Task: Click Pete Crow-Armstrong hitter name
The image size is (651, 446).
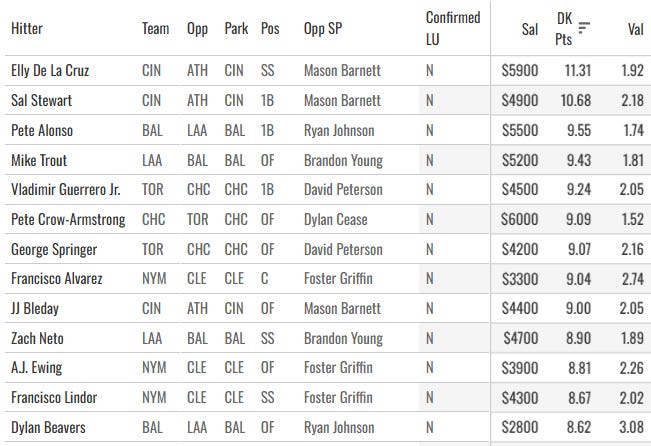Action: pyautogui.click(x=68, y=219)
